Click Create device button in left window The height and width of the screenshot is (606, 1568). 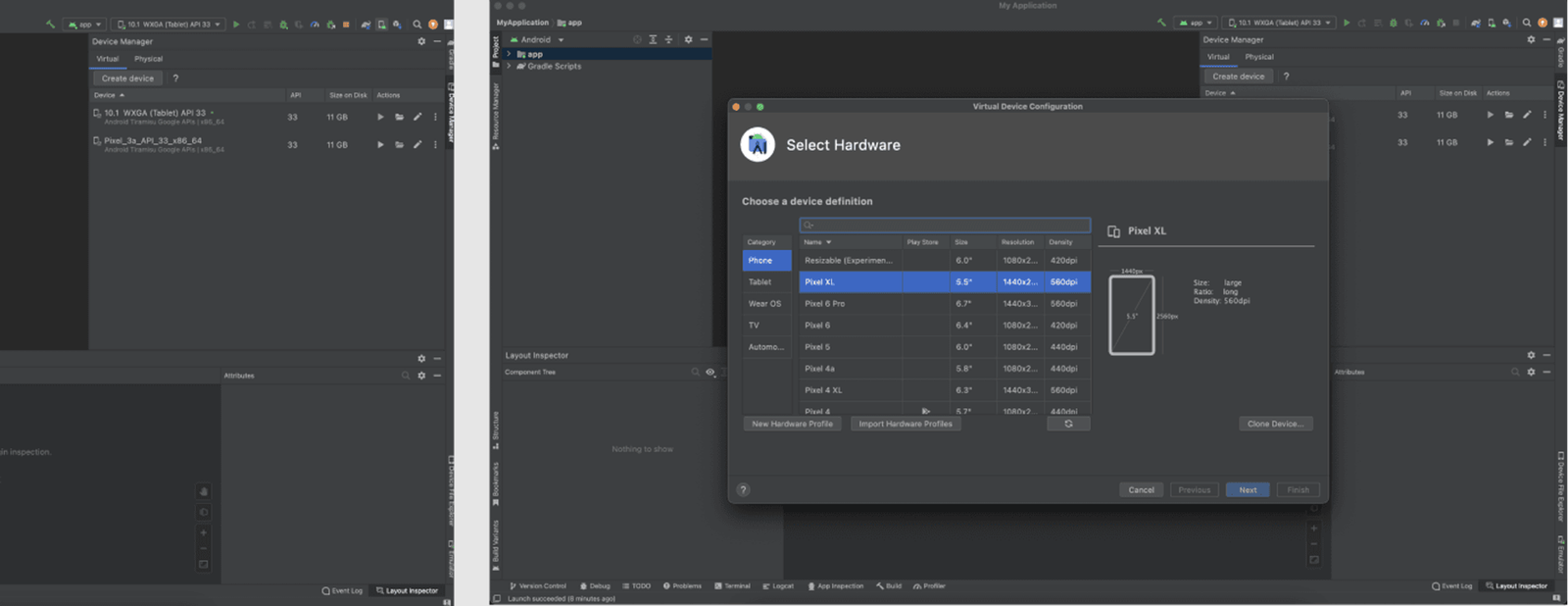(x=127, y=78)
